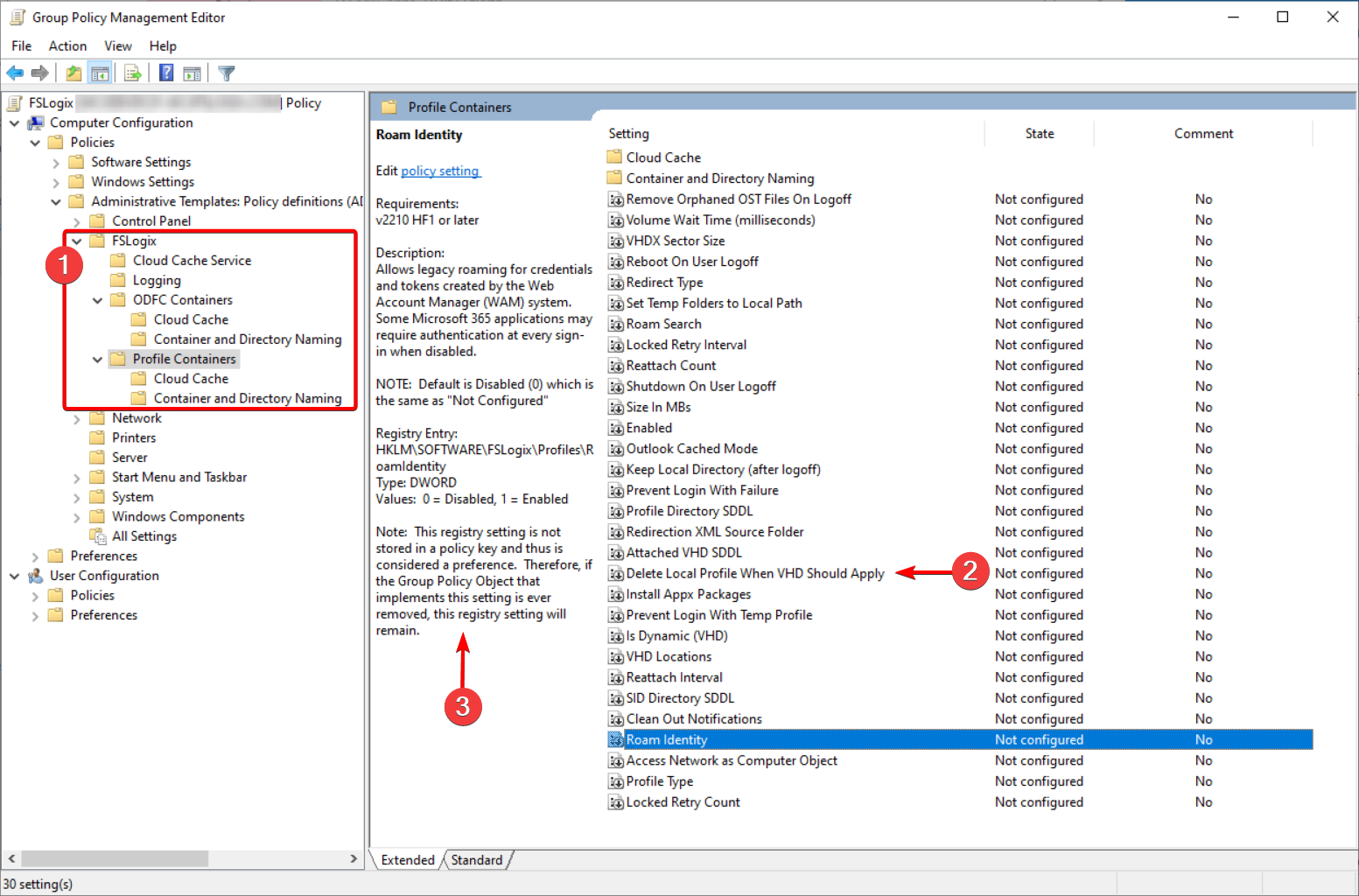Viewport: 1359px width, 896px height.
Task: Select 'Delete Local Profile When VHD Should Apply' setting
Action: click(x=755, y=574)
